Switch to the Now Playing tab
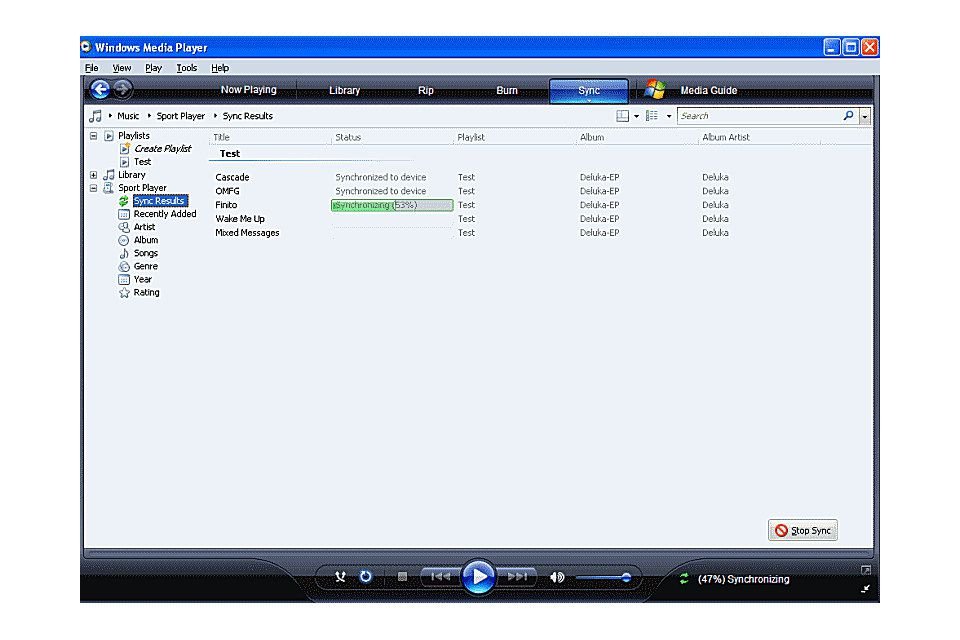The width and height of the screenshot is (960, 640). pyautogui.click(x=249, y=90)
